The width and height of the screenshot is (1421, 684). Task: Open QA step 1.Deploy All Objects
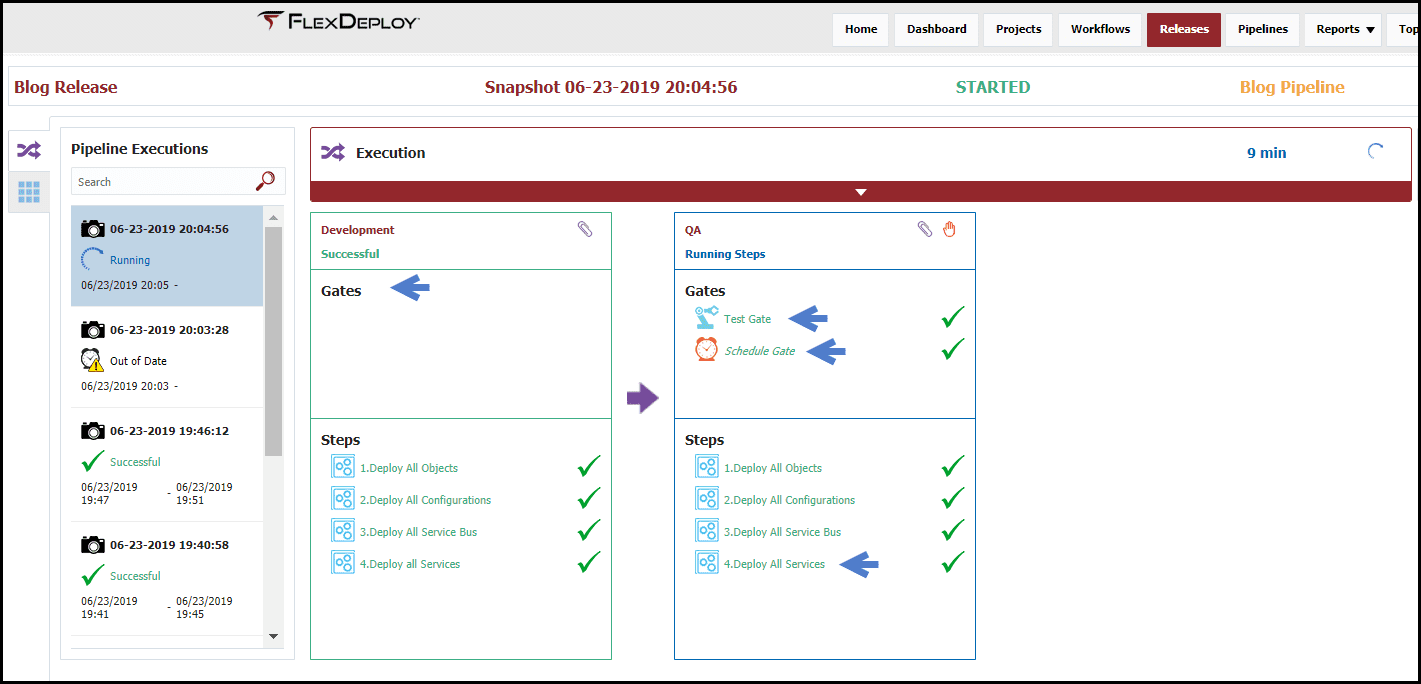[x=773, y=468]
